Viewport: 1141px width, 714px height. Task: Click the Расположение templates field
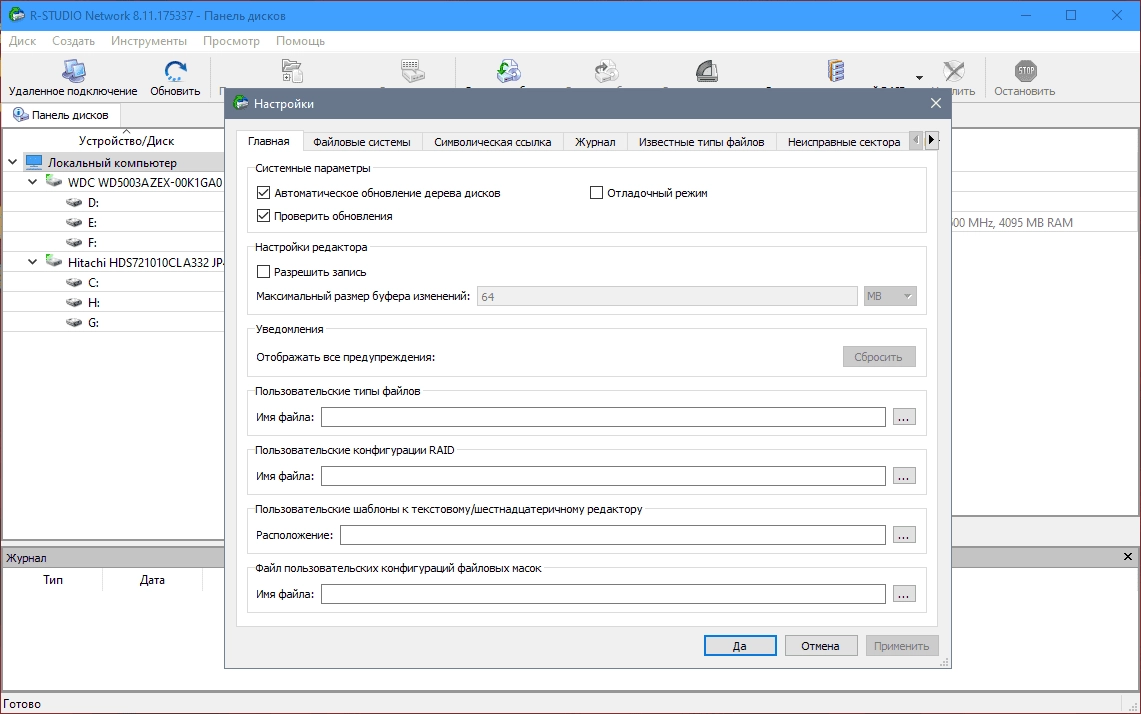(612, 535)
